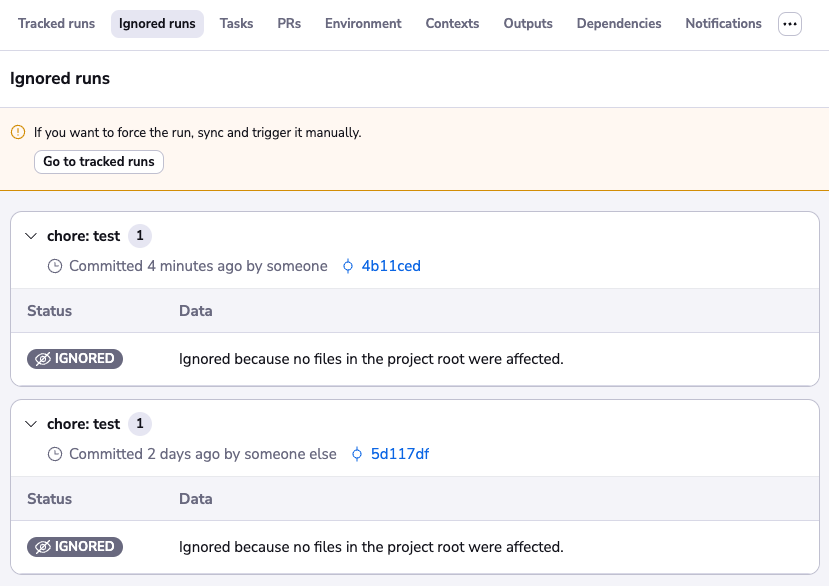
Task: Click the clock icon beside 'Committed 2 days ago'
Action: coord(55,454)
